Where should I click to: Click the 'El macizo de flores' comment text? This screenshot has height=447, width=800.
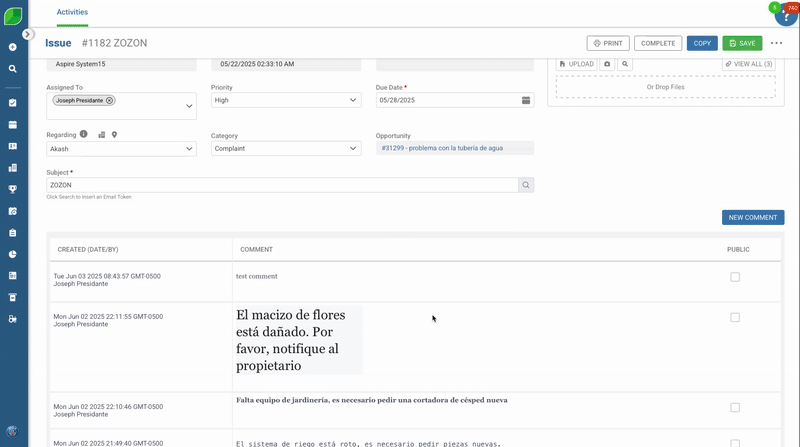coord(291,340)
